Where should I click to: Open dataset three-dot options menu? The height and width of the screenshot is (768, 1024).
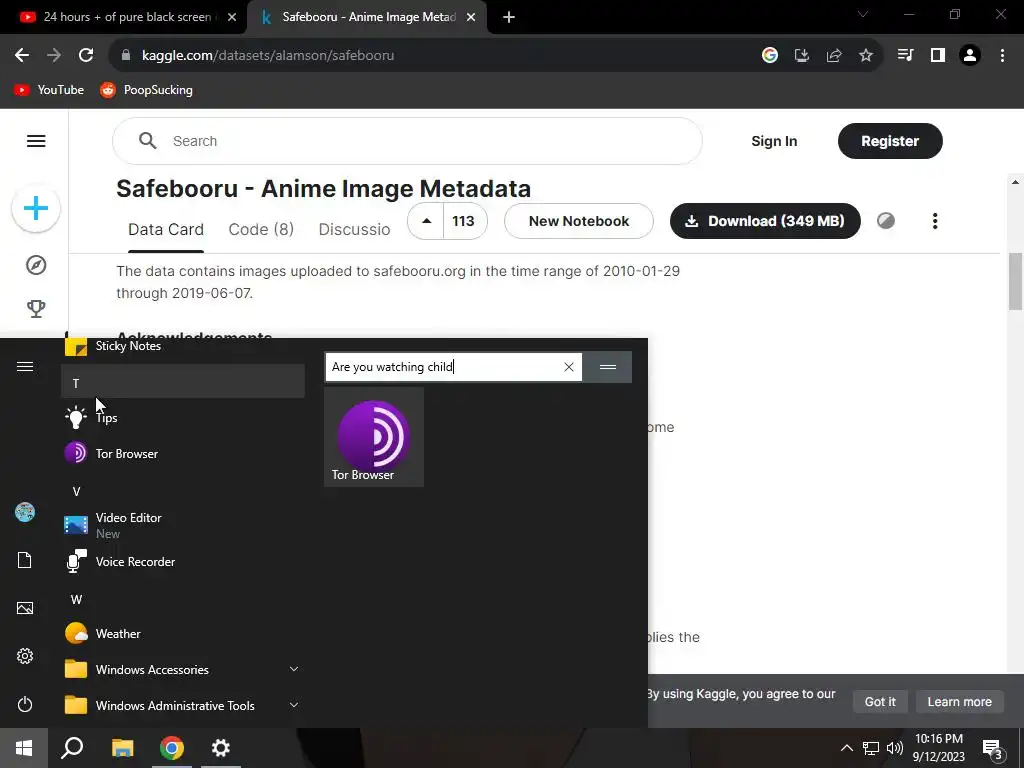[x=935, y=221]
